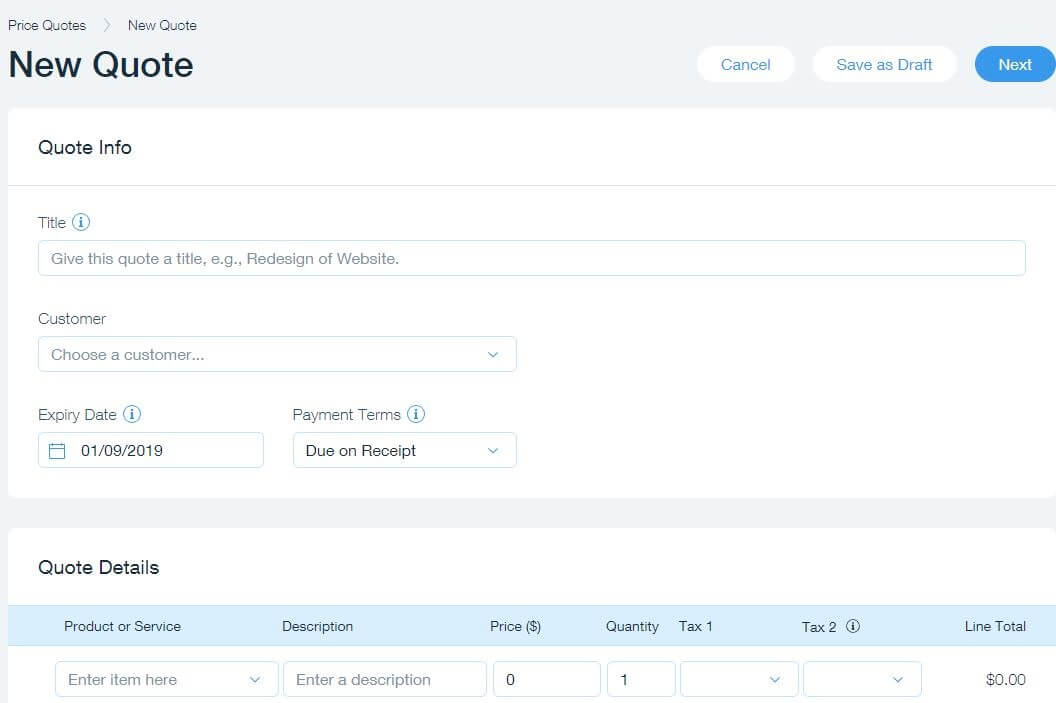Click the Price ($) column header
1056x703 pixels.
515,626
